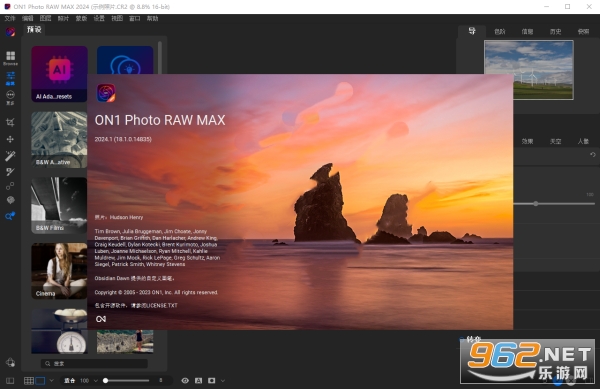Open the Help (帮助) menu
The width and height of the screenshot is (600, 389).
[x=152, y=18]
